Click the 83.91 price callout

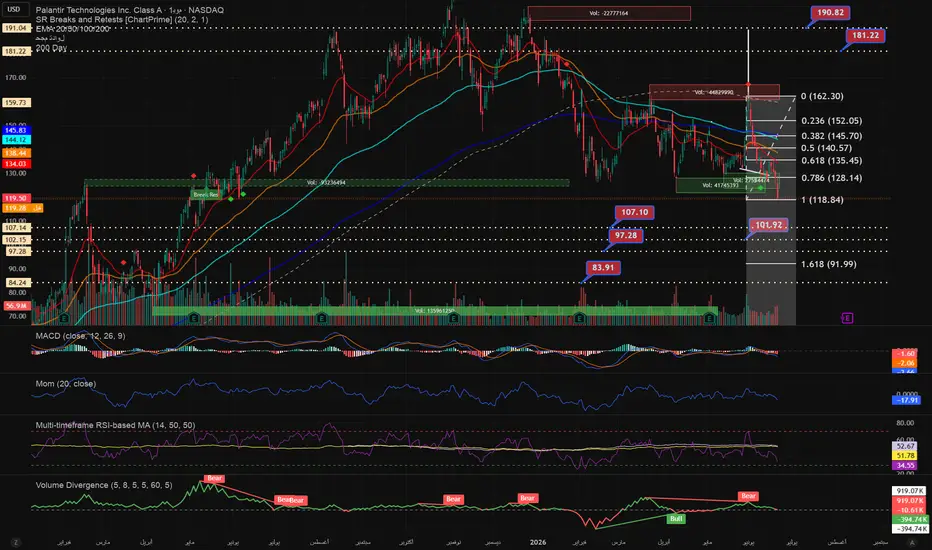[x=603, y=268]
